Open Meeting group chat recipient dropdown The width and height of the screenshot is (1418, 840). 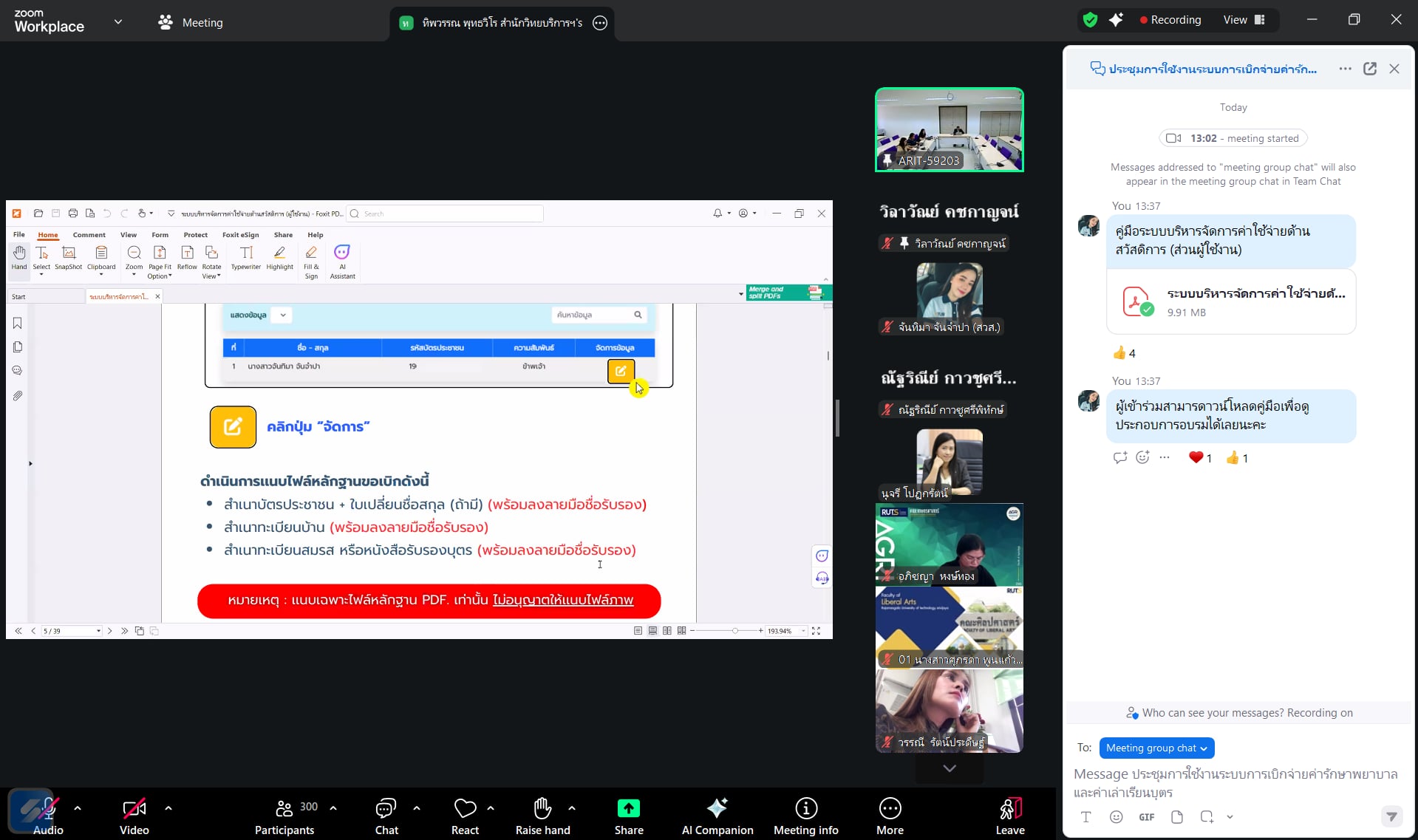tap(1156, 748)
